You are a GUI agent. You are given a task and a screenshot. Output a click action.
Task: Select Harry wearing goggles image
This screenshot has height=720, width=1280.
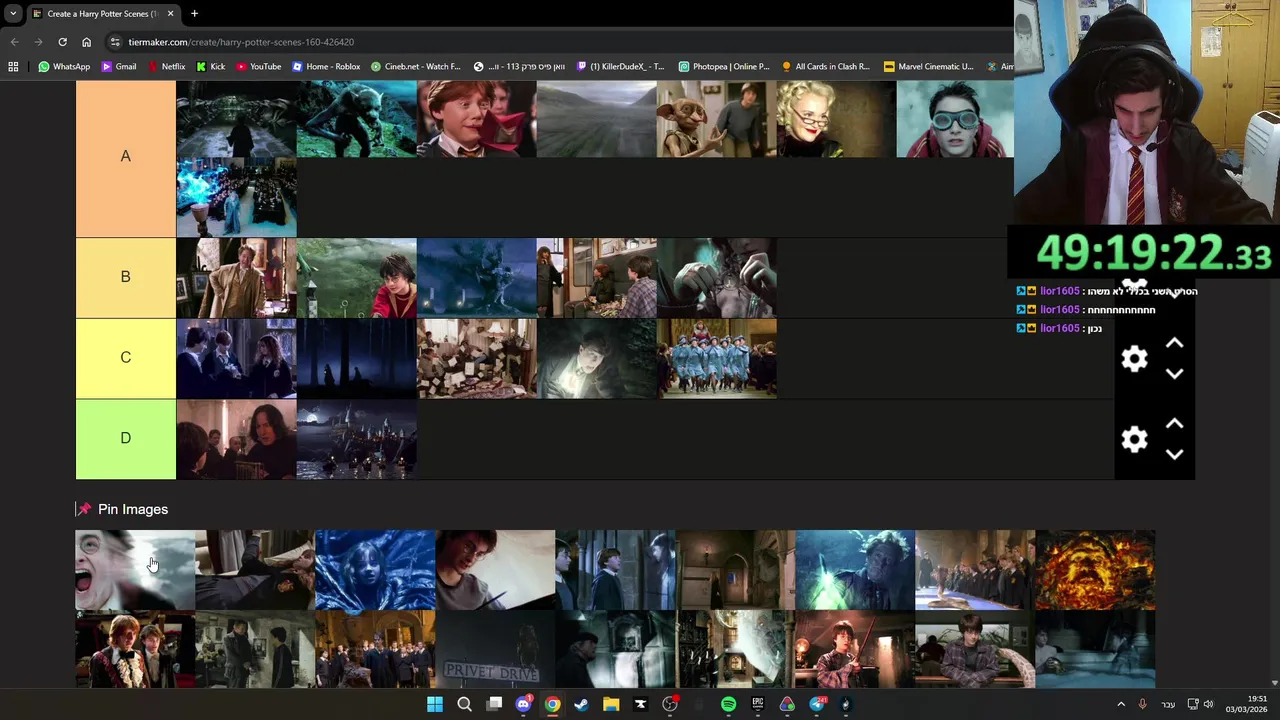[955, 119]
